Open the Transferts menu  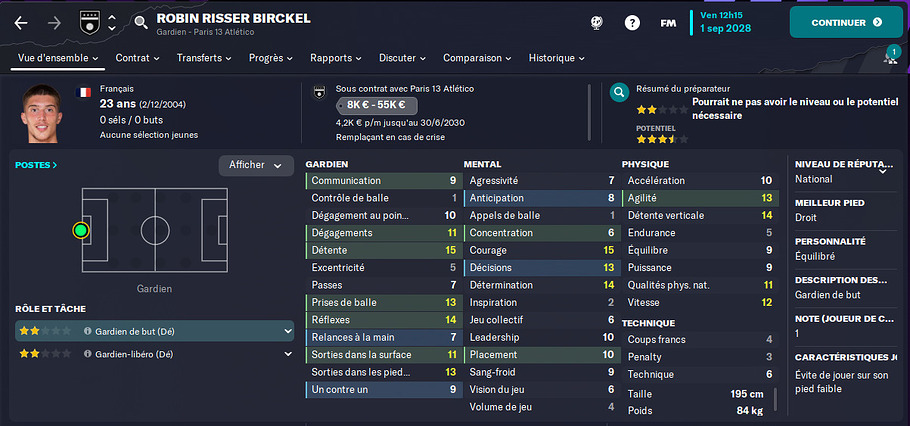click(x=204, y=58)
